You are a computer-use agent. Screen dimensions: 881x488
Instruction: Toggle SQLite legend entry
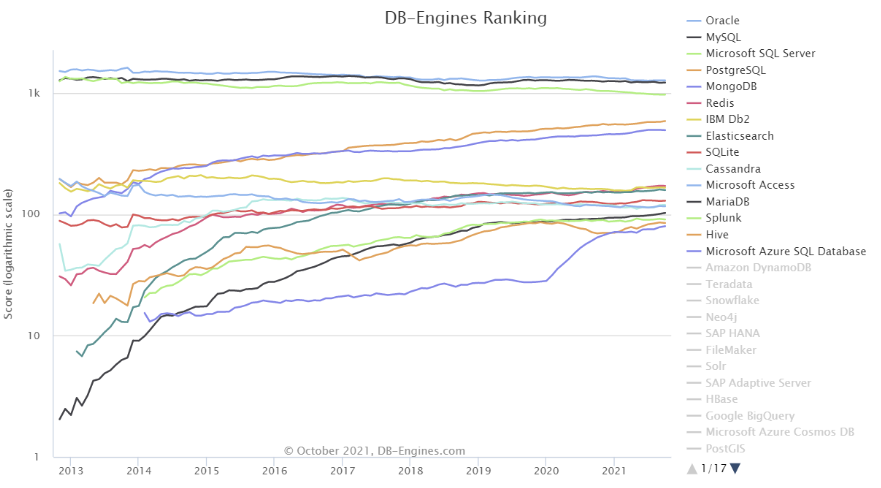(x=713, y=152)
